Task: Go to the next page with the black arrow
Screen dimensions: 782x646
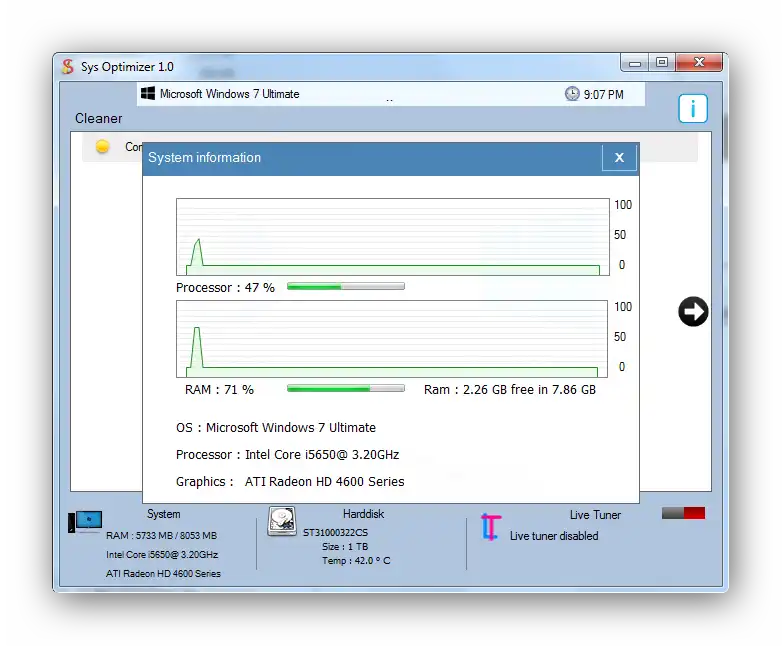Action: pyautogui.click(x=693, y=312)
